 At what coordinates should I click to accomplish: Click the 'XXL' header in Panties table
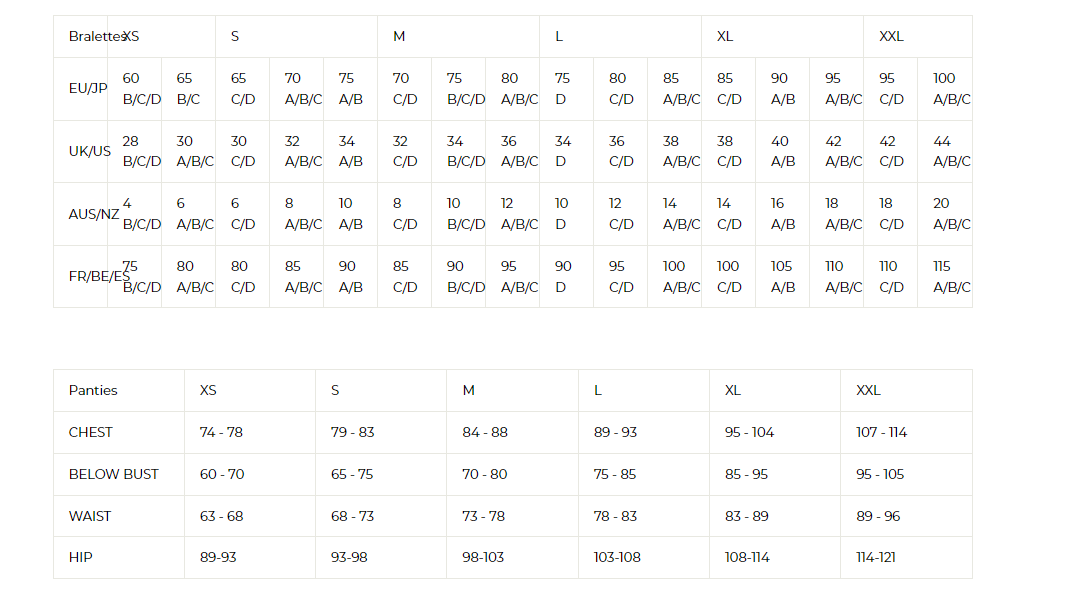pos(907,391)
